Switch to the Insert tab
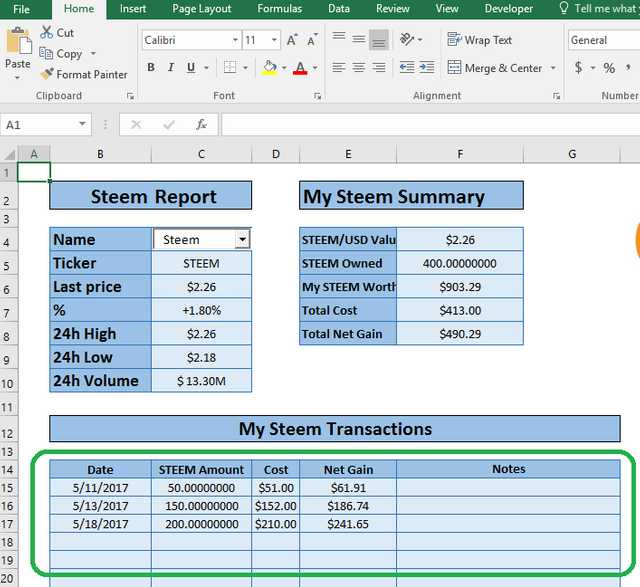 pyautogui.click(x=133, y=9)
